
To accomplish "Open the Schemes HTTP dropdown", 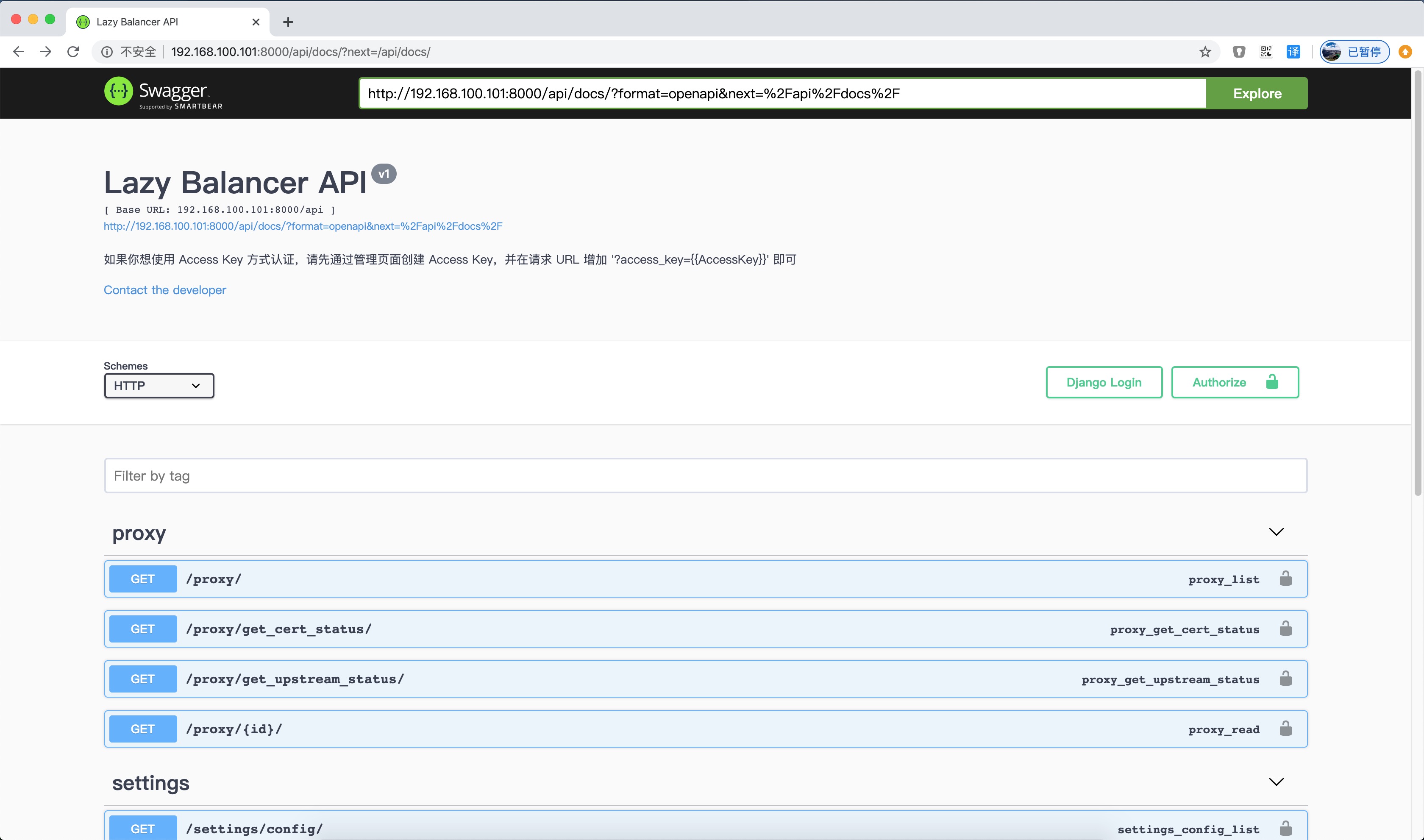I will coord(159,386).
